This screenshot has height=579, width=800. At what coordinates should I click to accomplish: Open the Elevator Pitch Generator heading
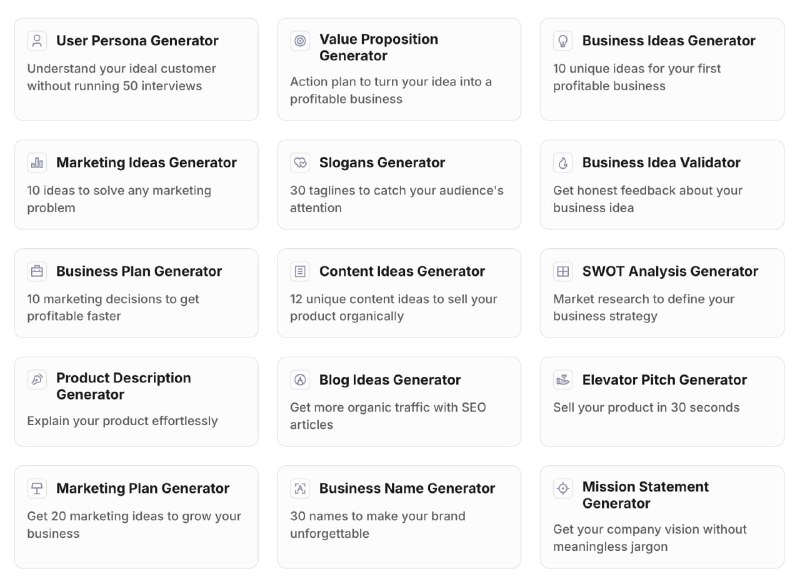(x=664, y=380)
